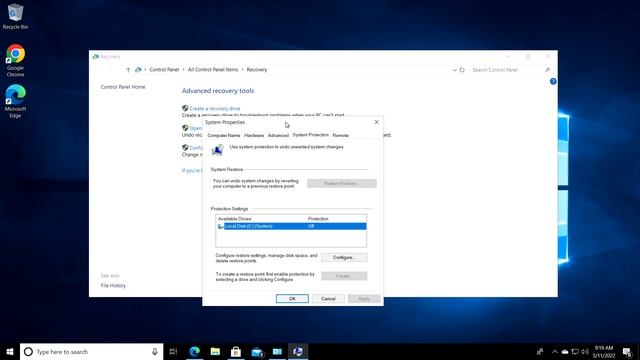The width and height of the screenshot is (640, 360).
Task: Click the System Properties taskbar icon
Action: (298, 351)
